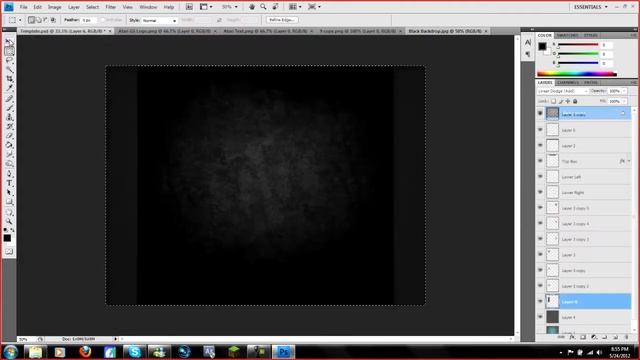Image resolution: width=640 pixels, height=360 pixels.
Task: Select the Clone Stamp tool
Action: click(9, 118)
